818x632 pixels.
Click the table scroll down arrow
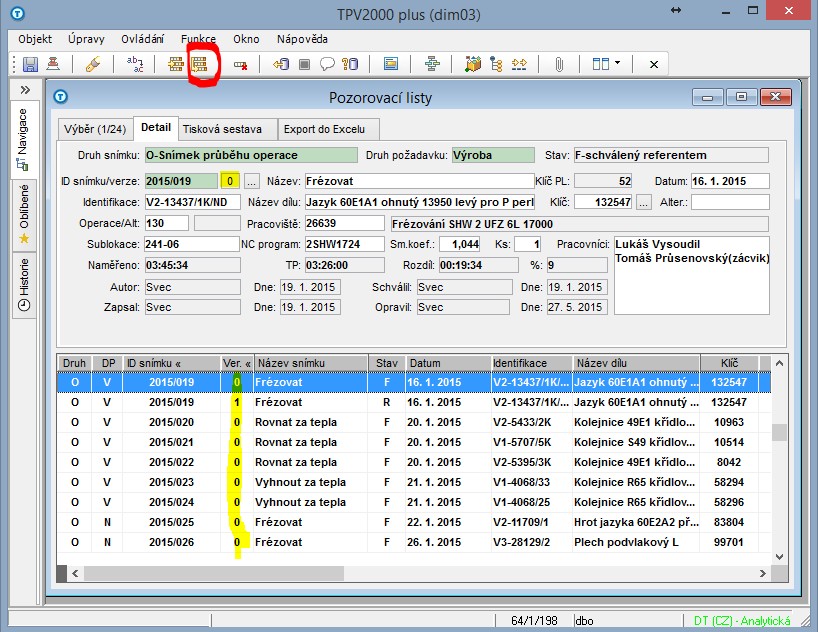click(779, 557)
